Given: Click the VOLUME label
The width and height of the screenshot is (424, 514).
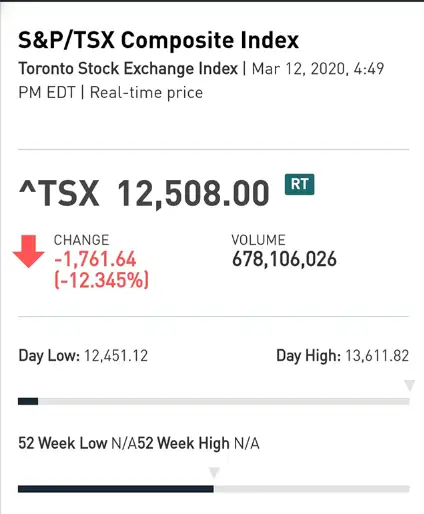Looking at the screenshot, I should click(x=258, y=240).
